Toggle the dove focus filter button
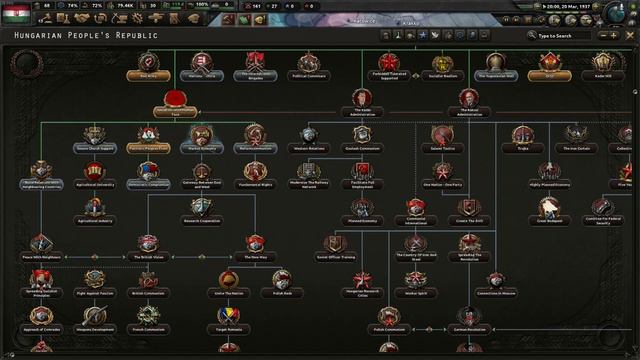Viewport: 640px width, 360px height. [x=435, y=35]
